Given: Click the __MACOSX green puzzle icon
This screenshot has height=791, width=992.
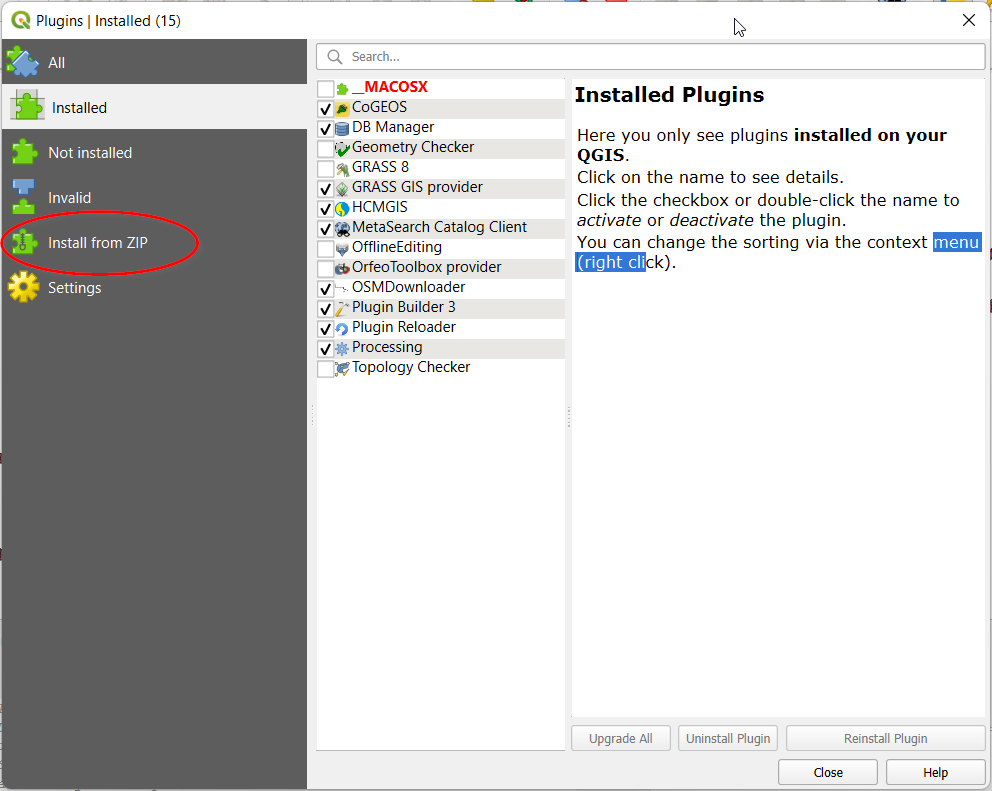Looking at the screenshot, I should (342, 89).
